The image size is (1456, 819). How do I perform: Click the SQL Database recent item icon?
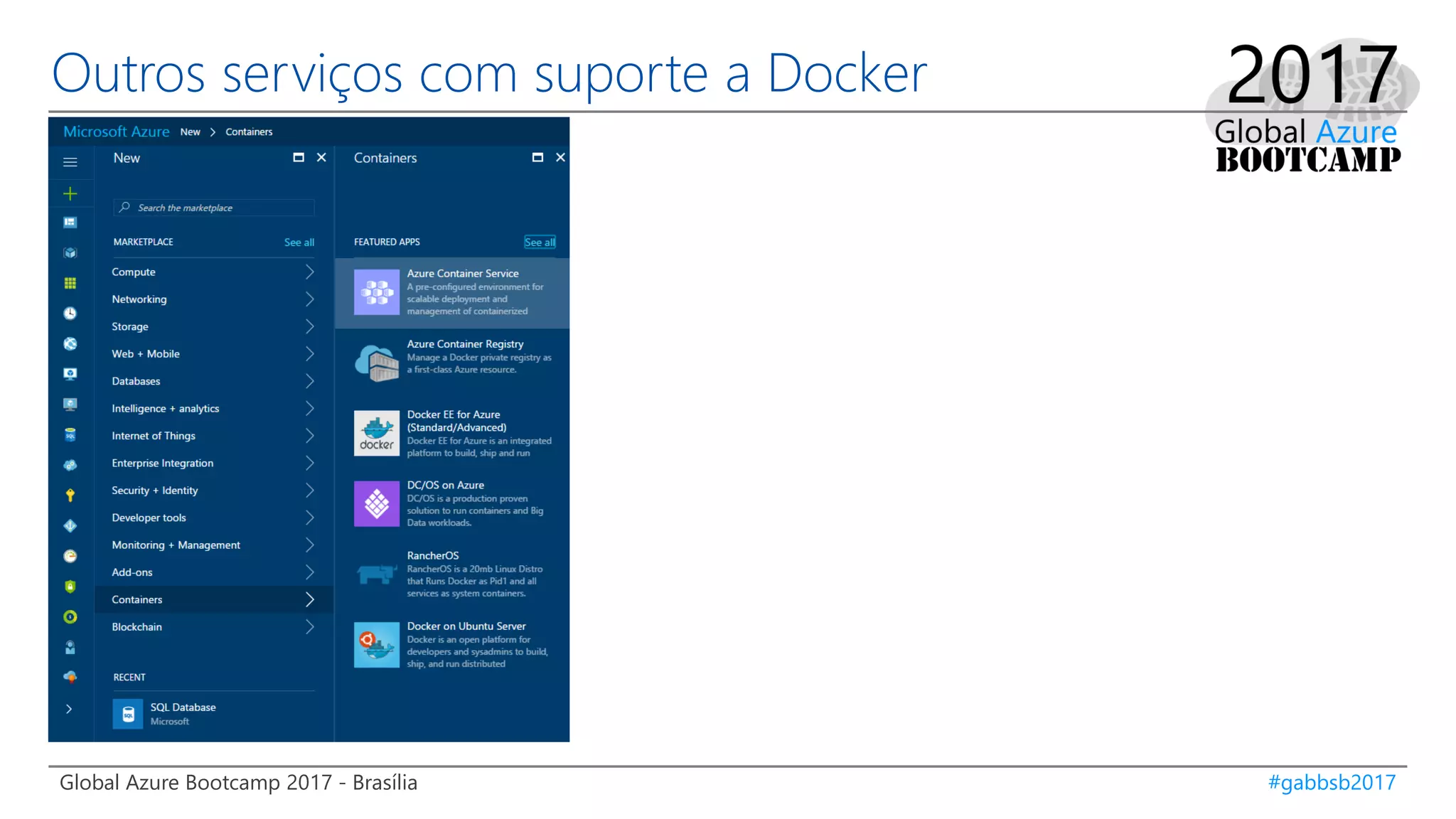[128, 714]
